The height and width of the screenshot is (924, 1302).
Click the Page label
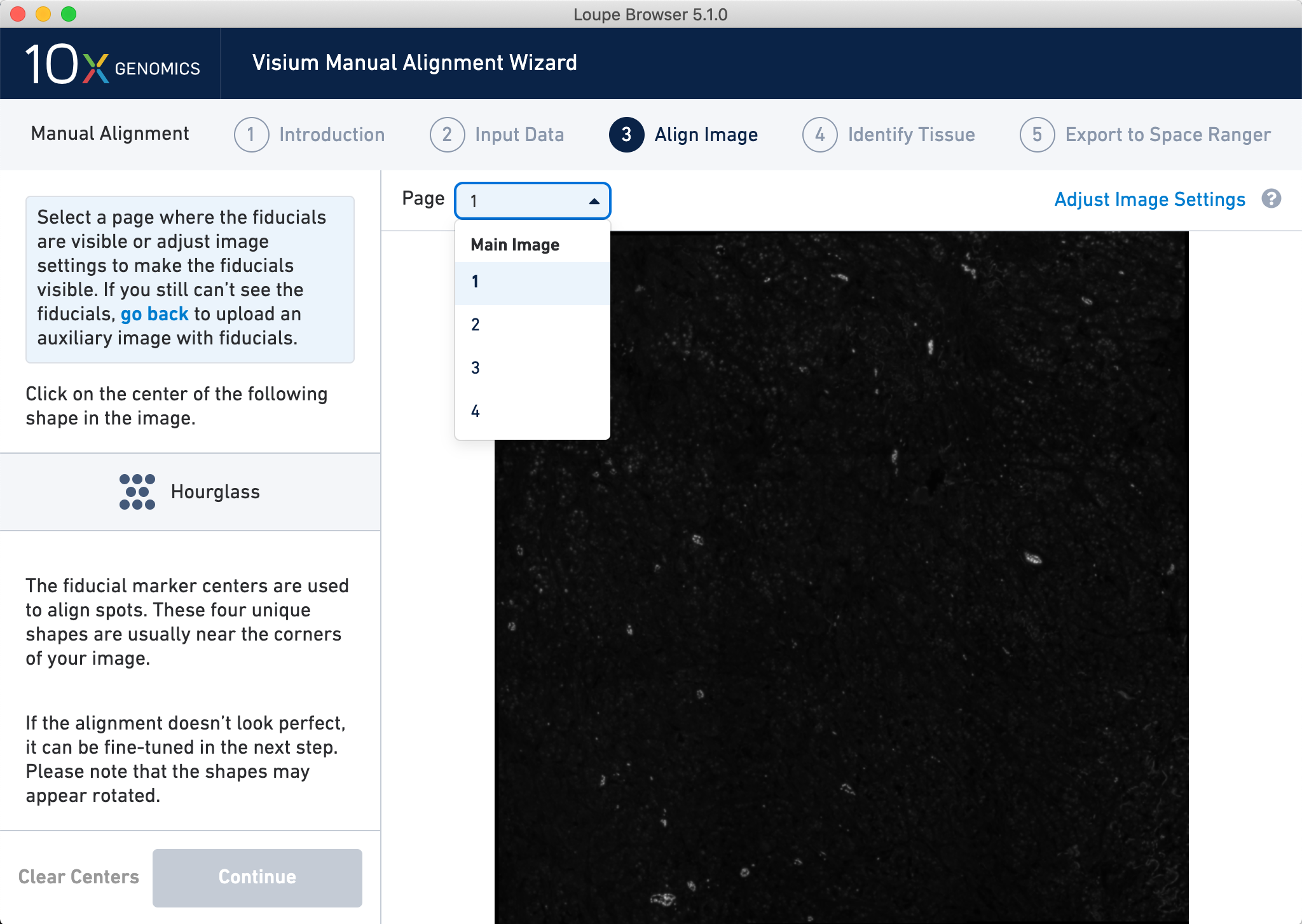pyautogui.click(x=423, y=199)
